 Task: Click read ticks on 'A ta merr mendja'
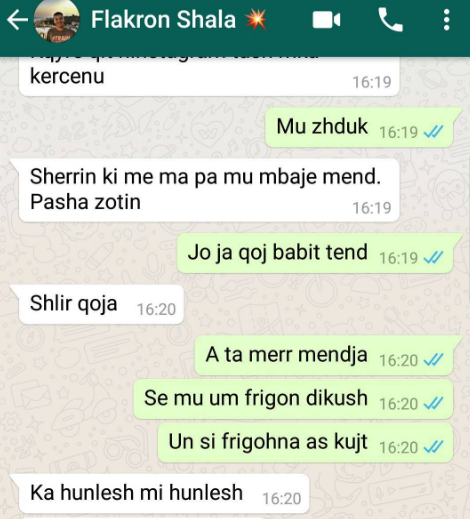(433, 360)
